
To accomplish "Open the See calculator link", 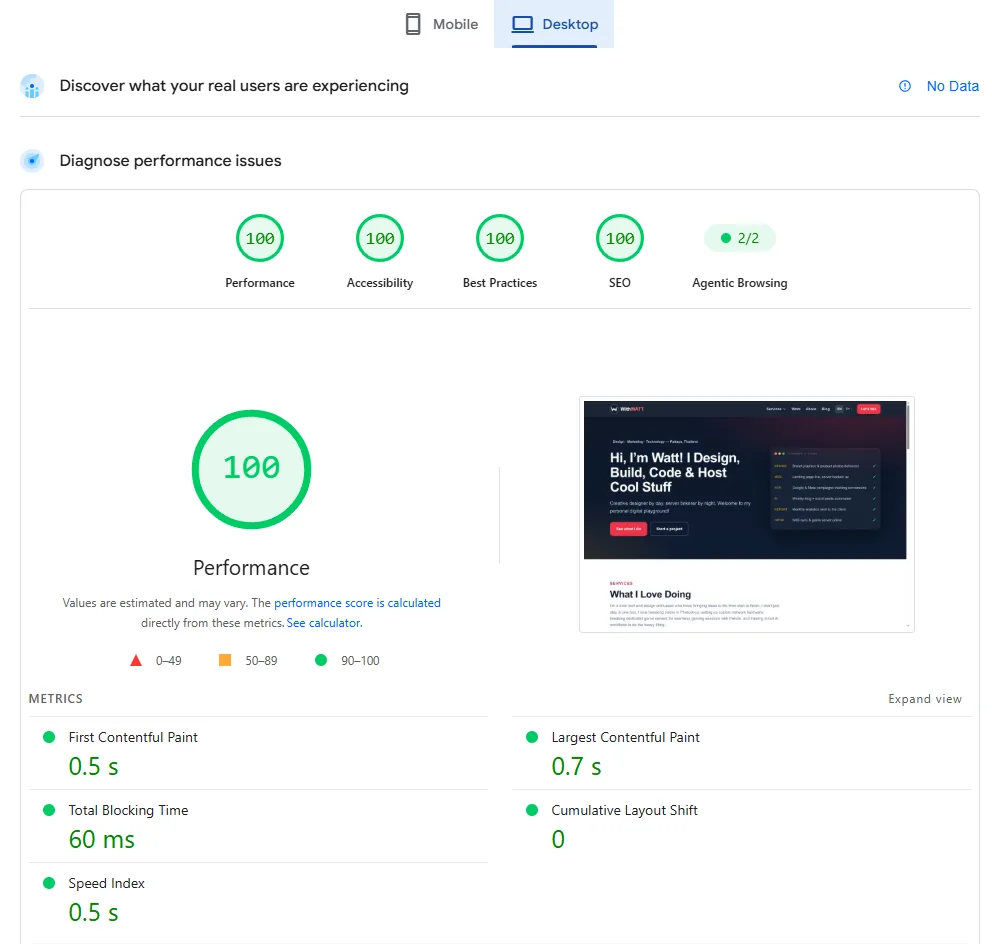I will (325, 623).
